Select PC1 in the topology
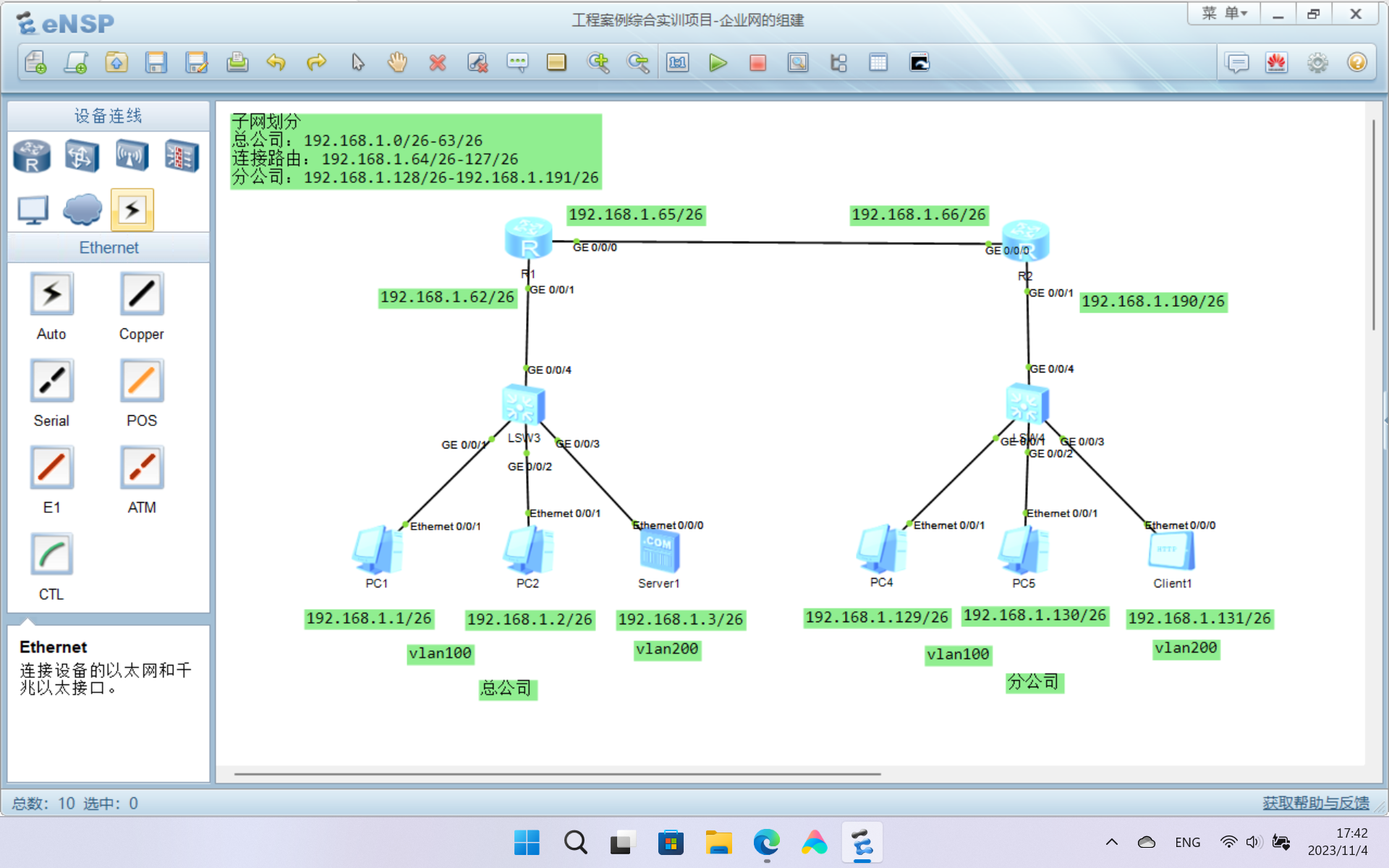The image size is (1389, 868). tap(377, 550)
